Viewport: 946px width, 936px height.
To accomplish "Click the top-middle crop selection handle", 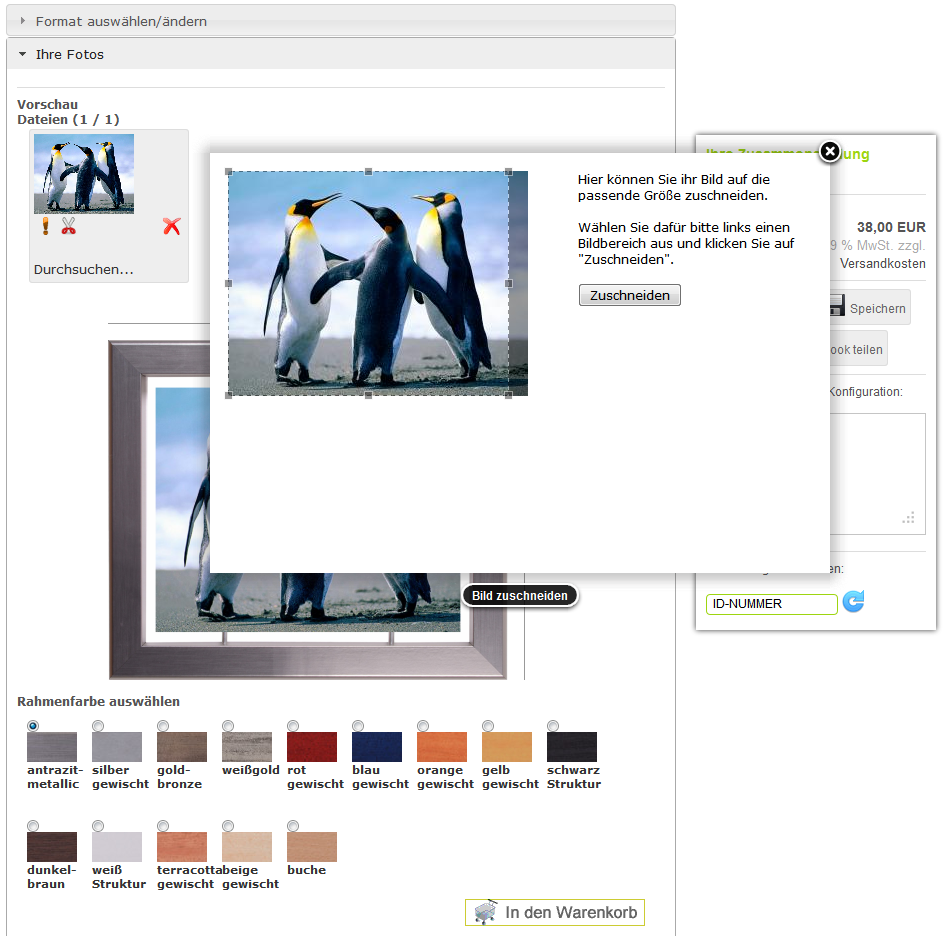I will coord(369,171).
